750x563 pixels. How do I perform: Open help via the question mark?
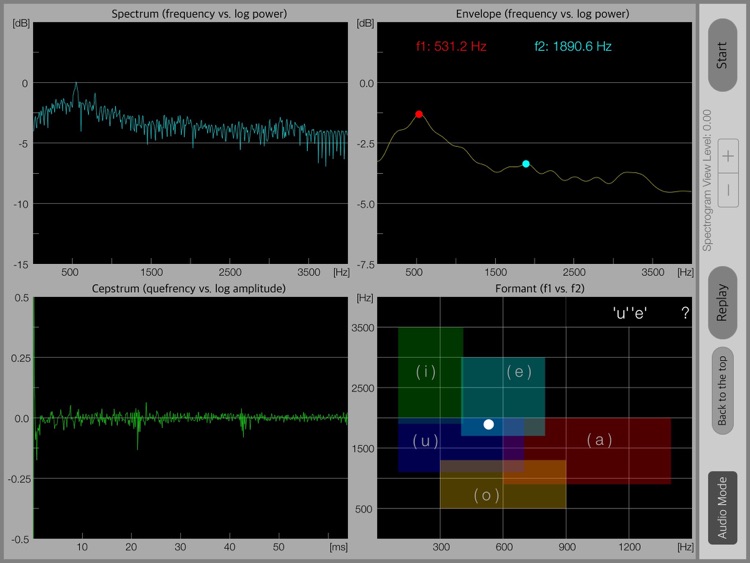685,313
